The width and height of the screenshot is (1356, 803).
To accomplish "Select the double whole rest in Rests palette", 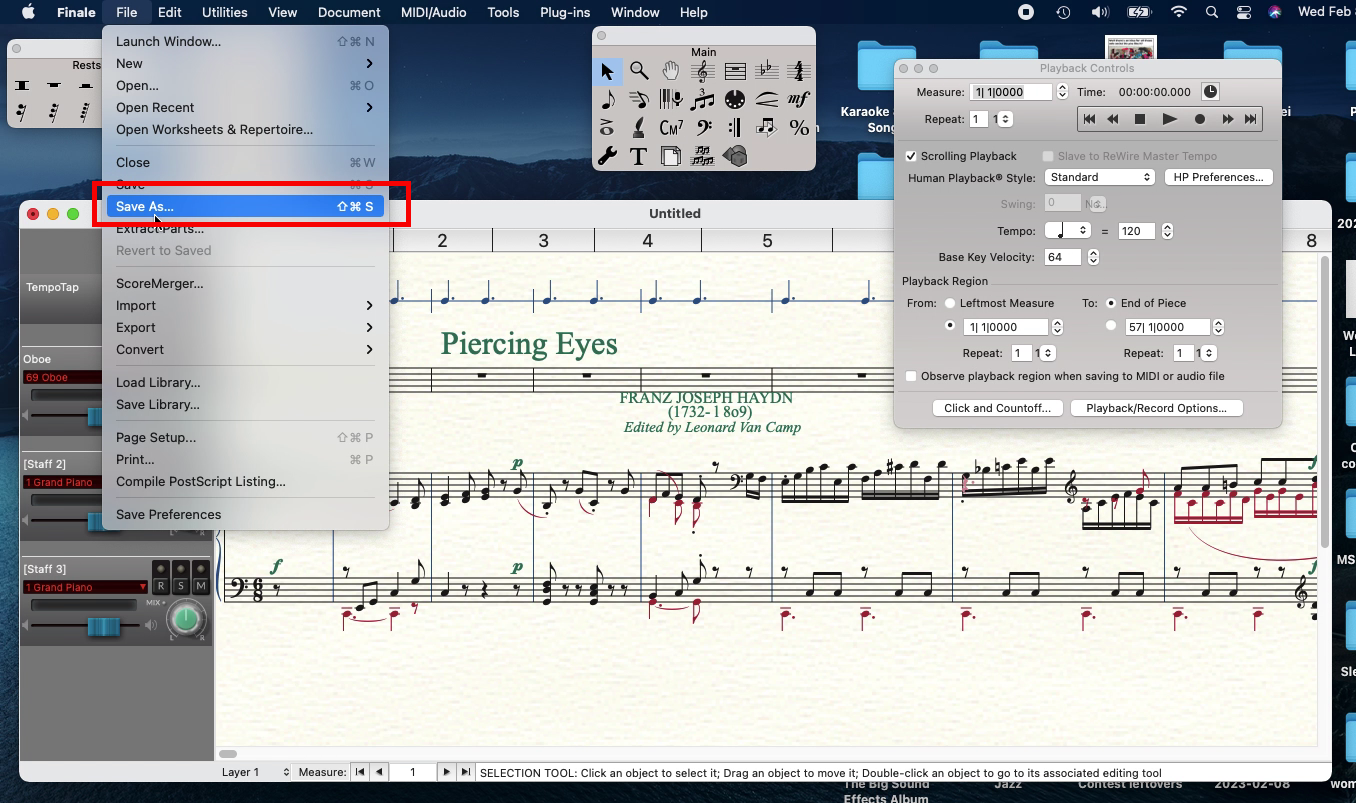I will coord(23,86).
